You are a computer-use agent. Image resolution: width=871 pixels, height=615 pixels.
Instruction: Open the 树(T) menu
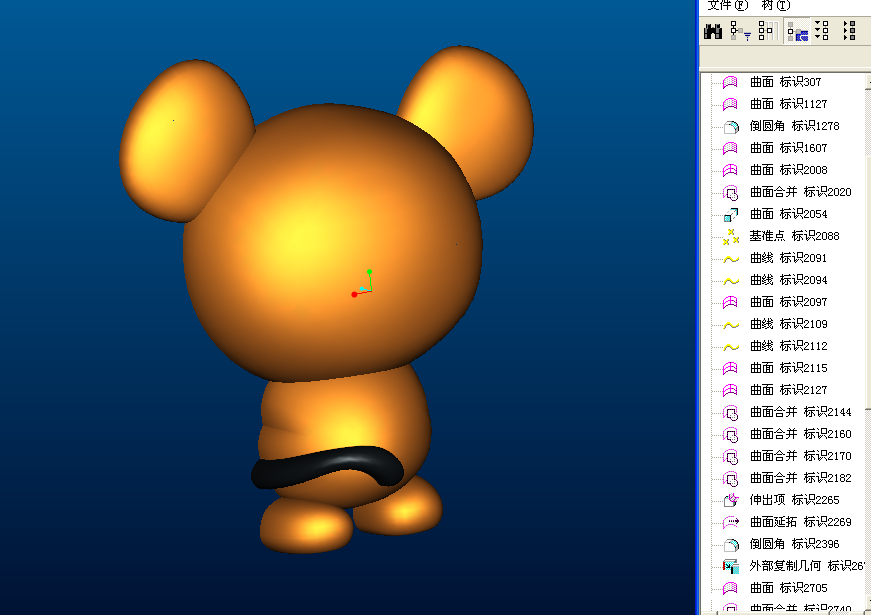pyautogui.click(x=775, y=6)
